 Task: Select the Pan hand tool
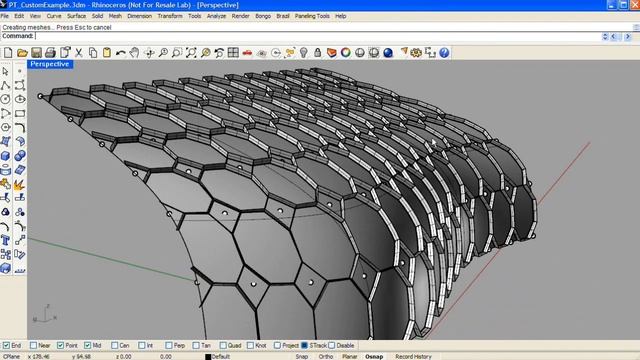[134, 53]
